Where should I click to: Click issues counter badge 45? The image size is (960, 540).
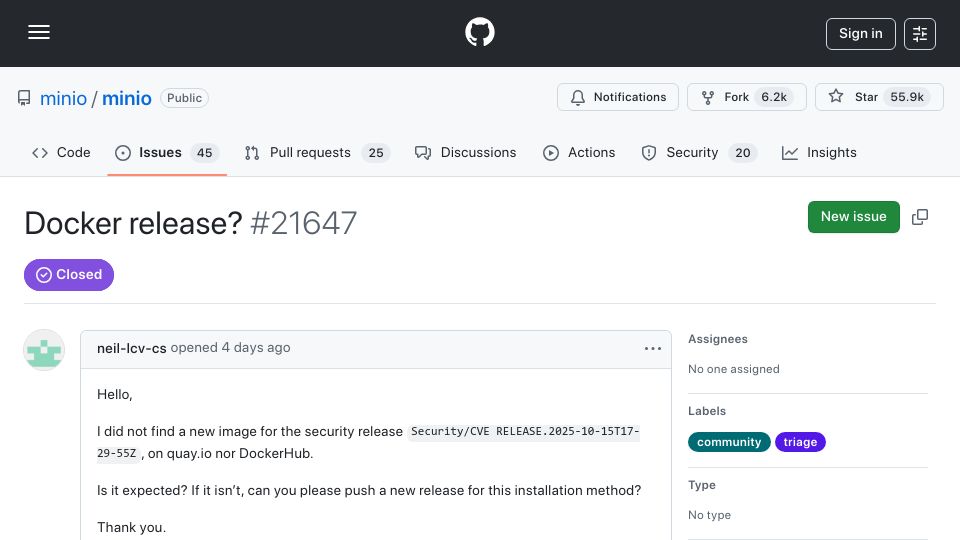(204, 152)
